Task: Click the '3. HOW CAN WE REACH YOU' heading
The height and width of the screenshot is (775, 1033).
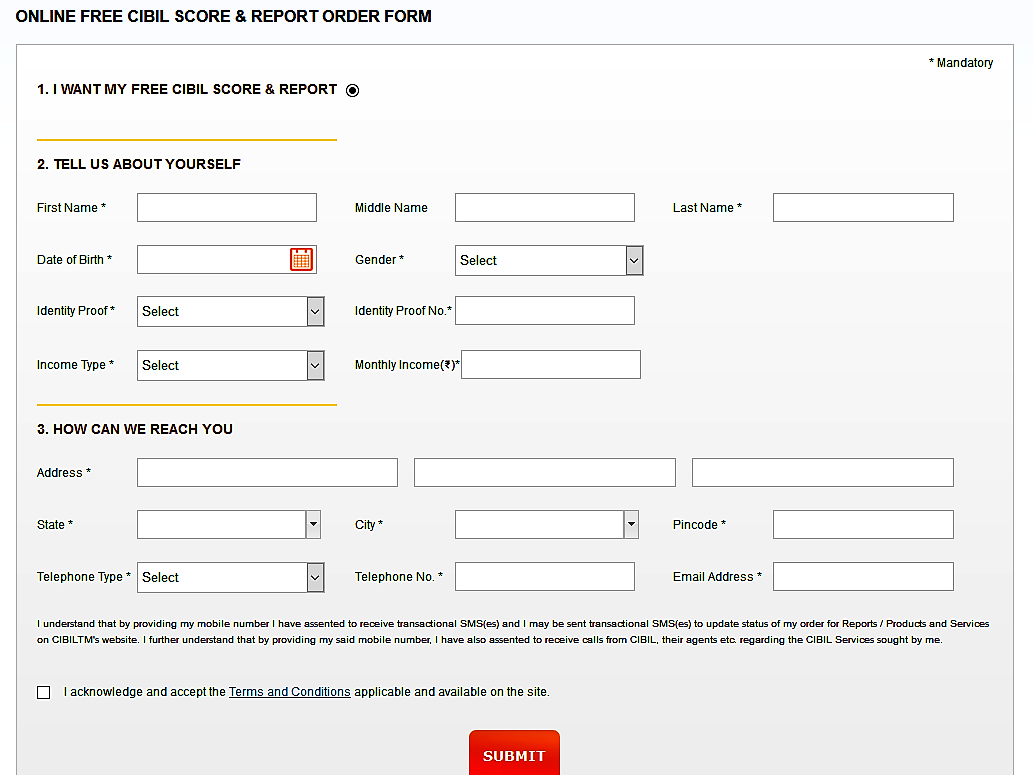Action: 135,429
